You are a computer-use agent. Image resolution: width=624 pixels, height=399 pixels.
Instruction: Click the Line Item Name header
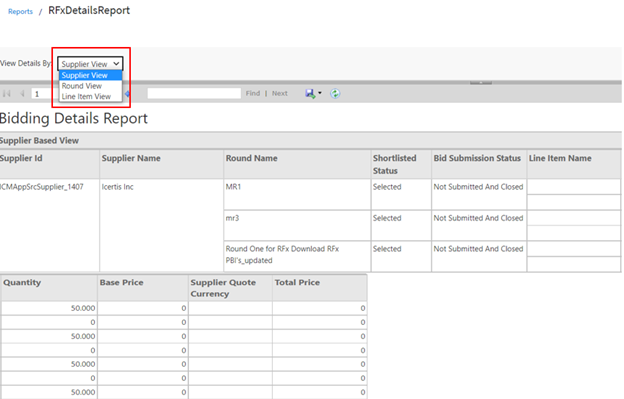(x=574, y=164)
